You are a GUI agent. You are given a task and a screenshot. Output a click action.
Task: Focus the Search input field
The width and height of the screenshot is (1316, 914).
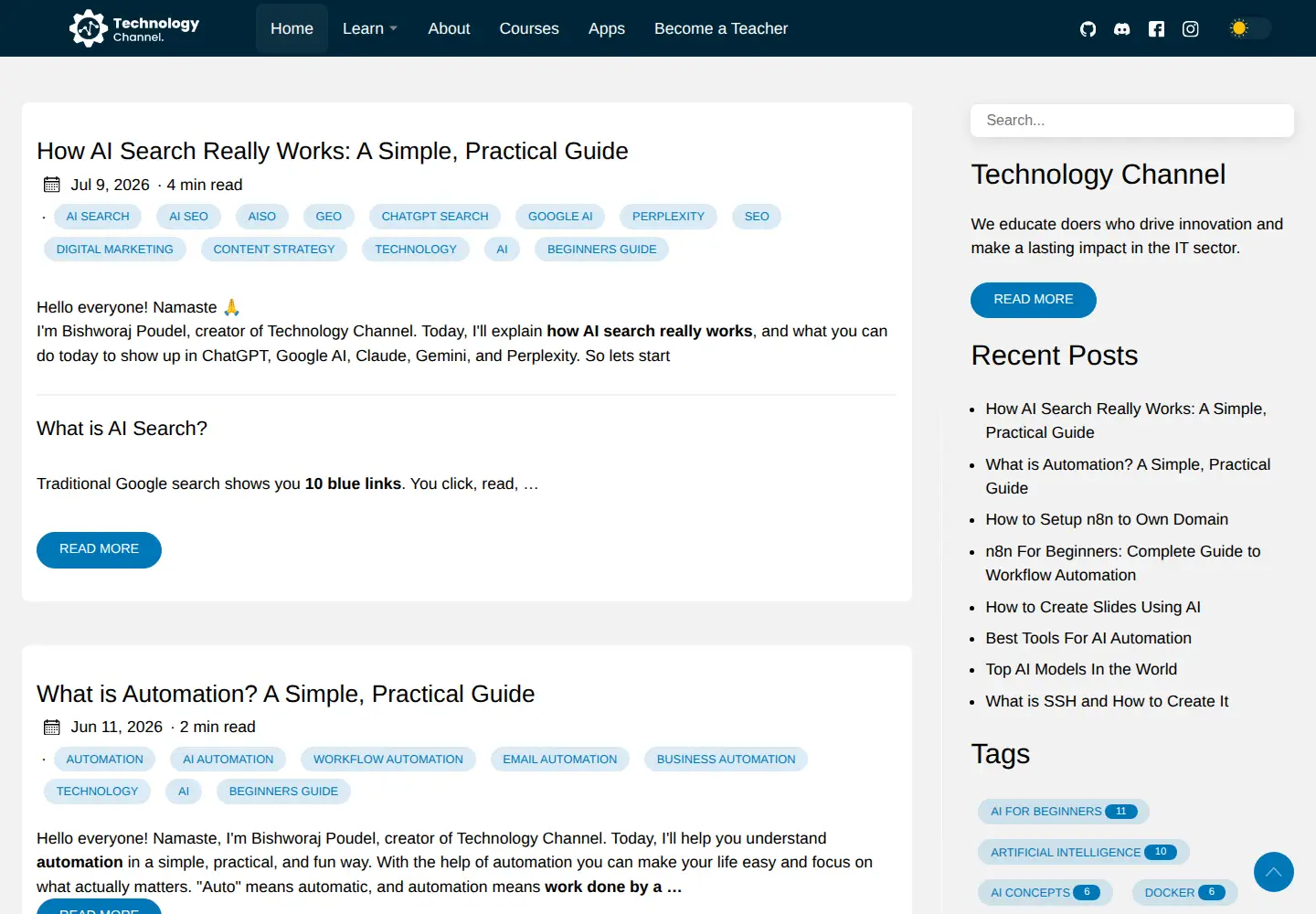click(x=1132, y=121)
